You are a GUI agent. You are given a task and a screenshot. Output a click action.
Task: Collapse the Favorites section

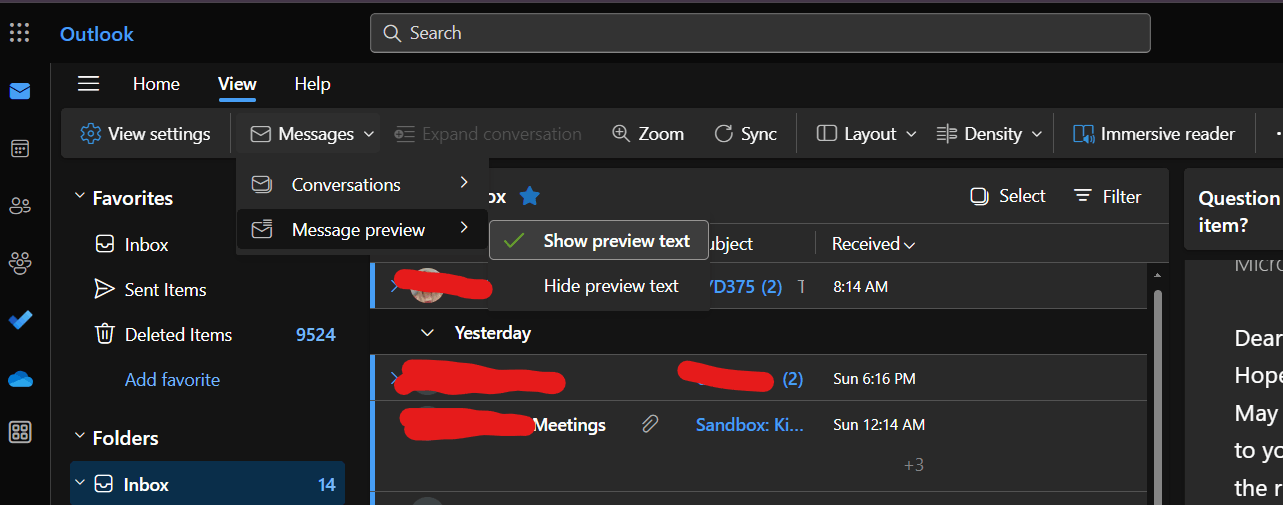80,197
